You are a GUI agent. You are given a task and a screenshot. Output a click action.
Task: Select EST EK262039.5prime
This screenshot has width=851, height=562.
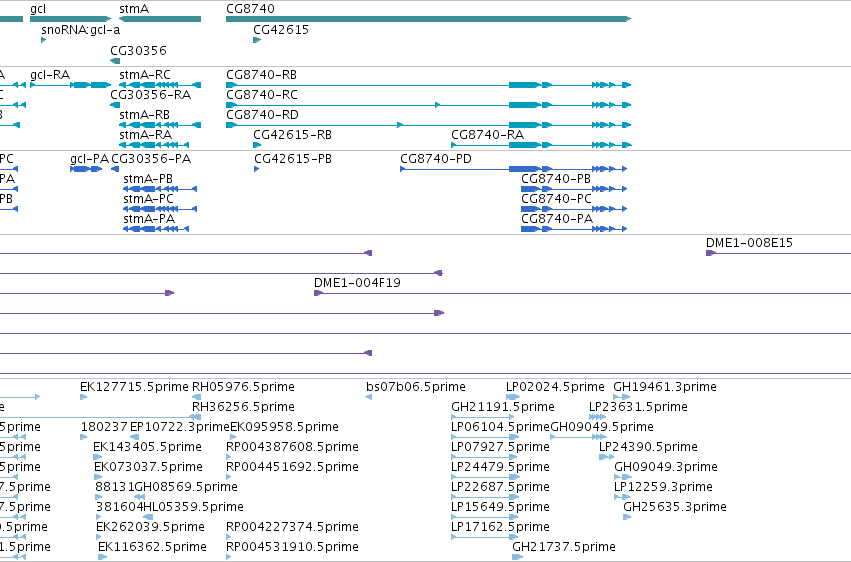pyautogui.click(x=151, y=527)
